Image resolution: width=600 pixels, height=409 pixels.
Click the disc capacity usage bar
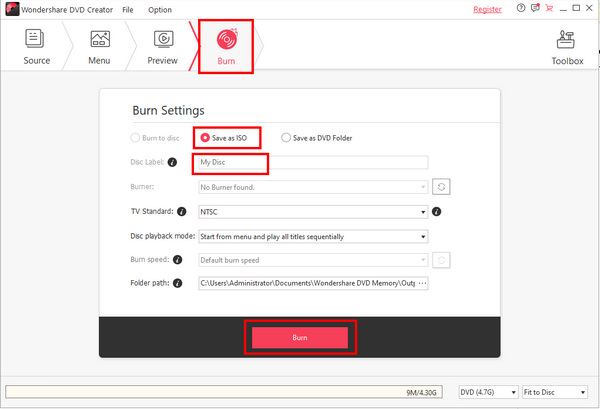click(224, 392)
